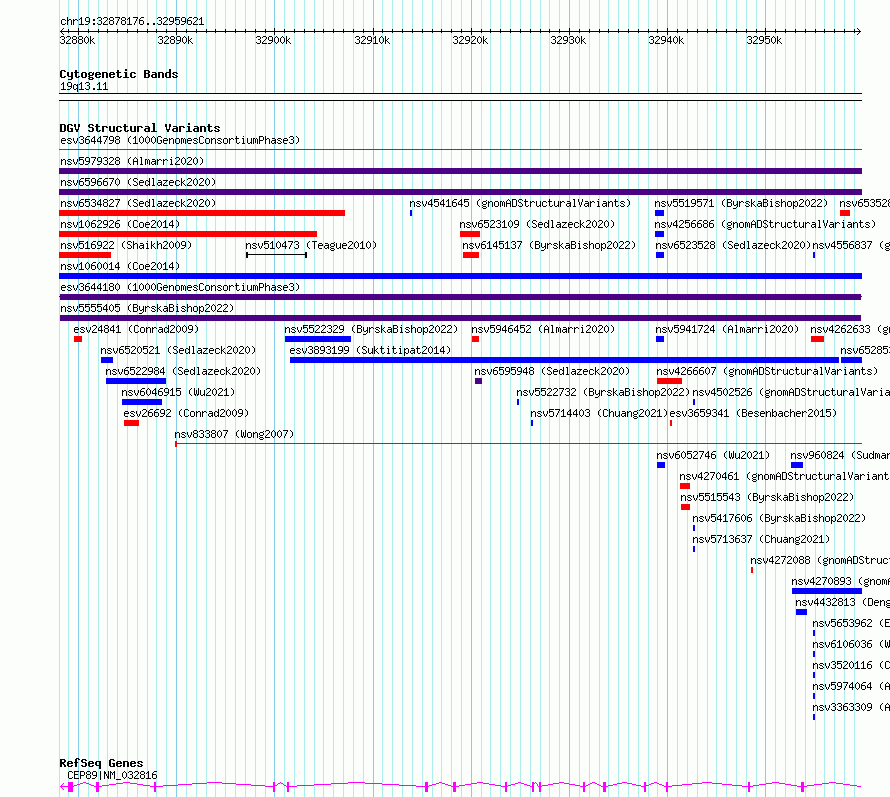Open the nsv1060014 (Coe2014) label
The width and height of the screenshot is (890, 797).
click(x=120, y=266)
